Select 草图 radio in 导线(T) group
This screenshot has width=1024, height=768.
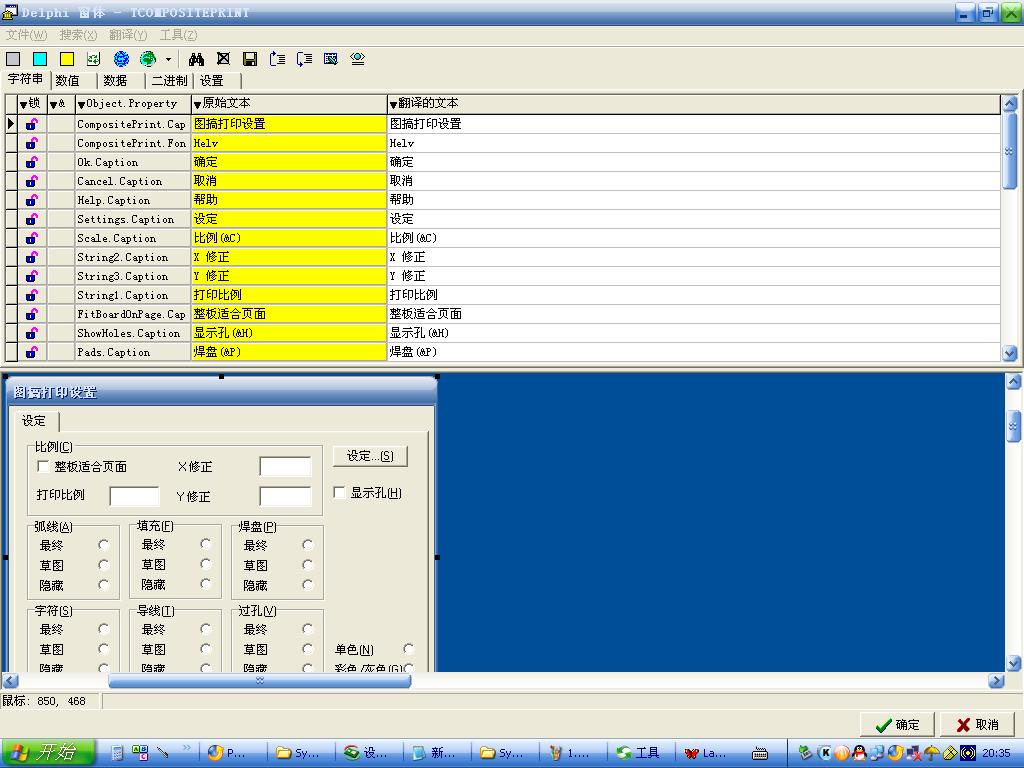206,649
